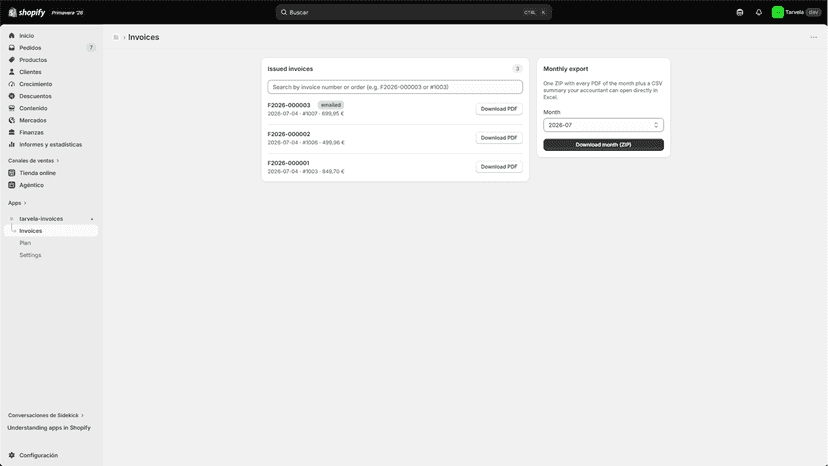The width and height of the screenshot is (828, 466).
Task: Click the Descuentos icon
Action: click(x=12, y=96)
